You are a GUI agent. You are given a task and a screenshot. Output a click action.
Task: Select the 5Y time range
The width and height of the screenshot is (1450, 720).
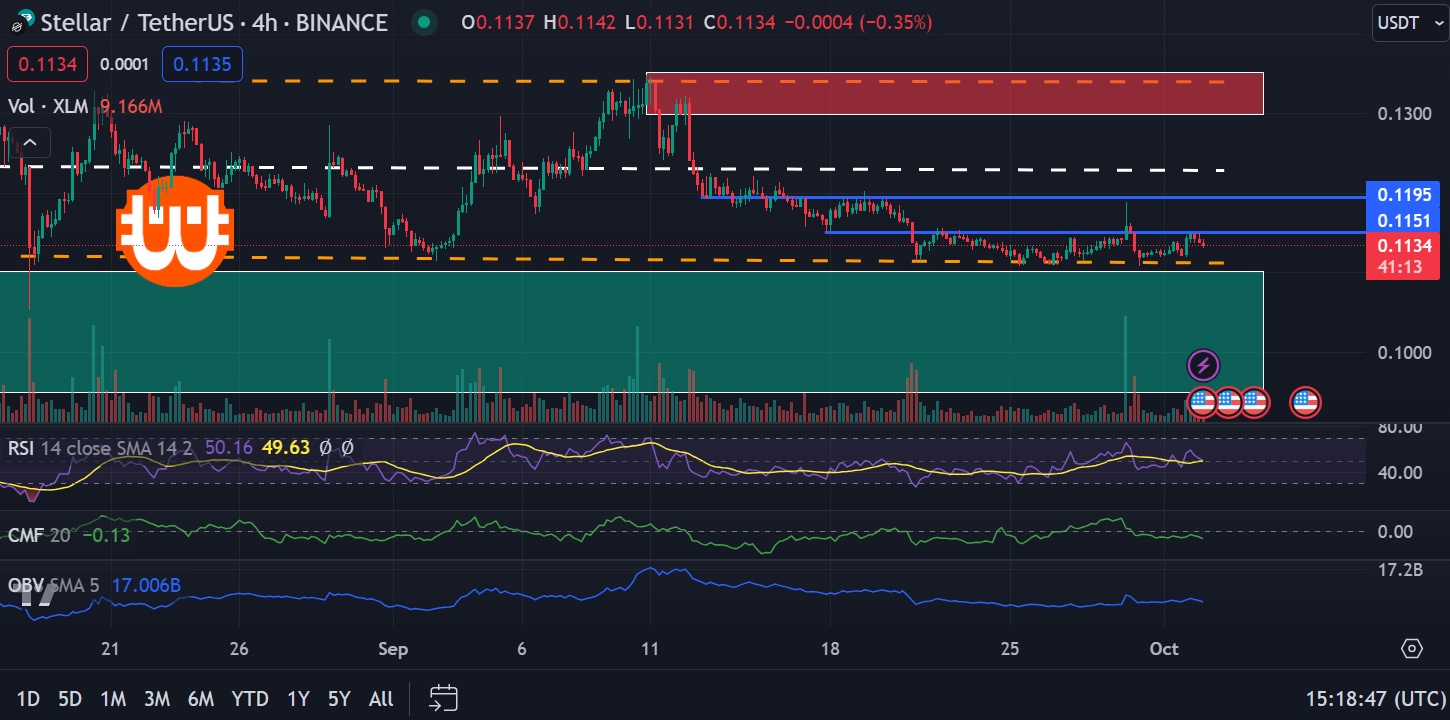click(x=340, y=699)
